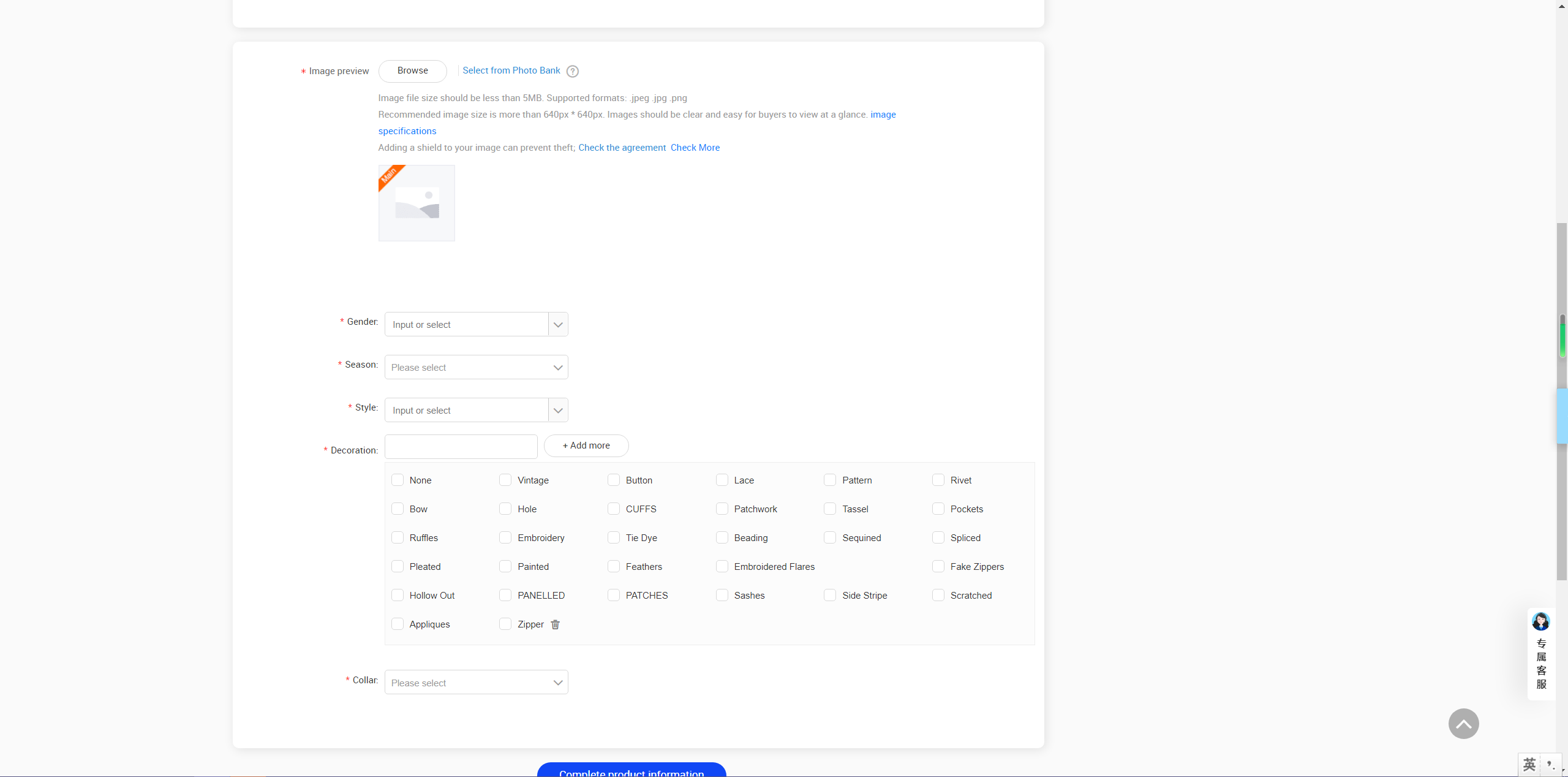Open the customer service avatar widget
Viewport: 1568px width, 777px height.
(x=1540, y=621)
